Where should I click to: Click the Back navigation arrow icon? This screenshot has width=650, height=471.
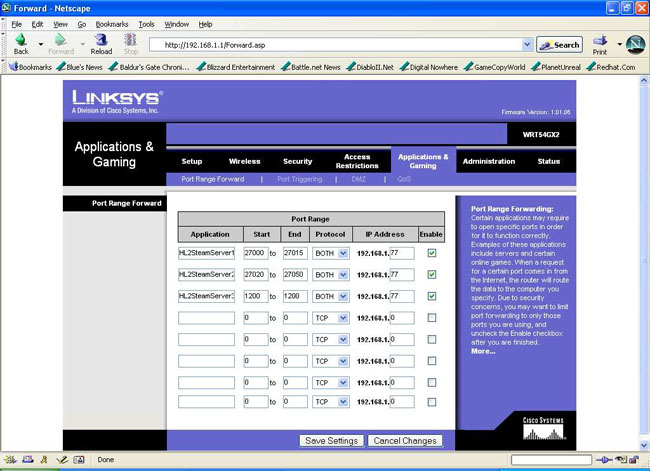point(21,41)
